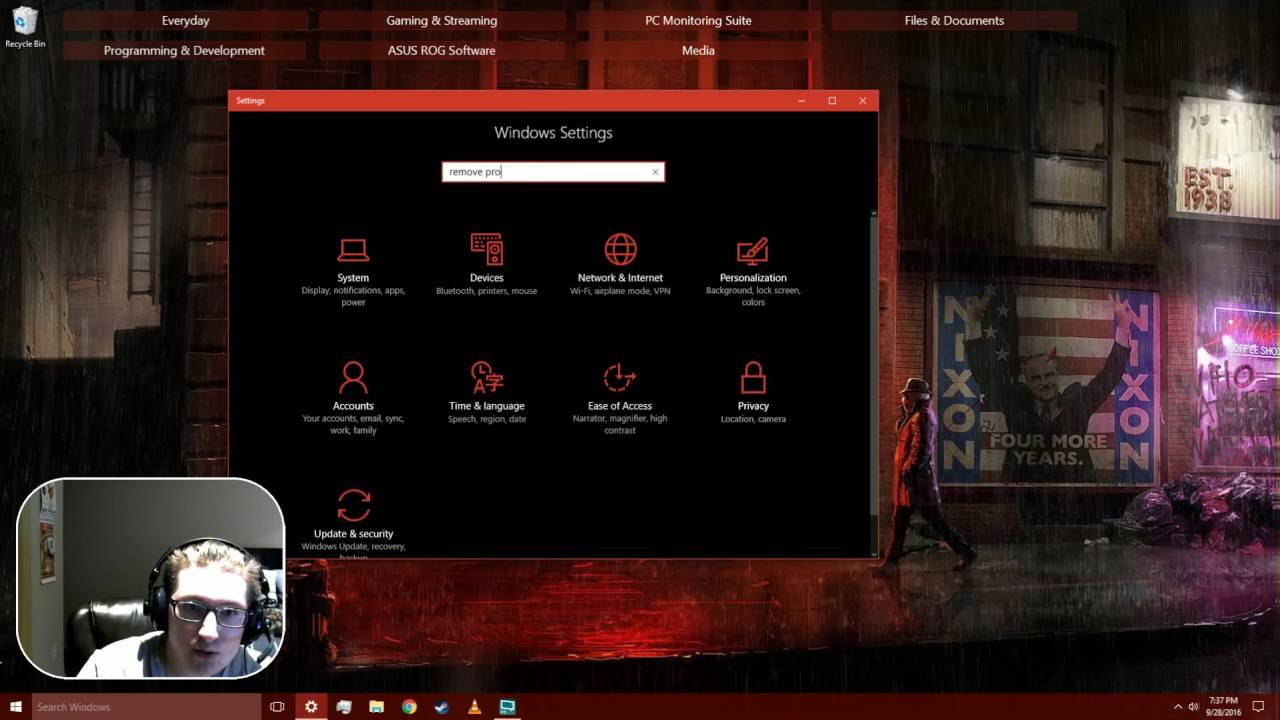The height and width of the screenshot is (720, 1280).
Task: Open the Gaming & Streaming fence tab
Action: click(441, 20)
